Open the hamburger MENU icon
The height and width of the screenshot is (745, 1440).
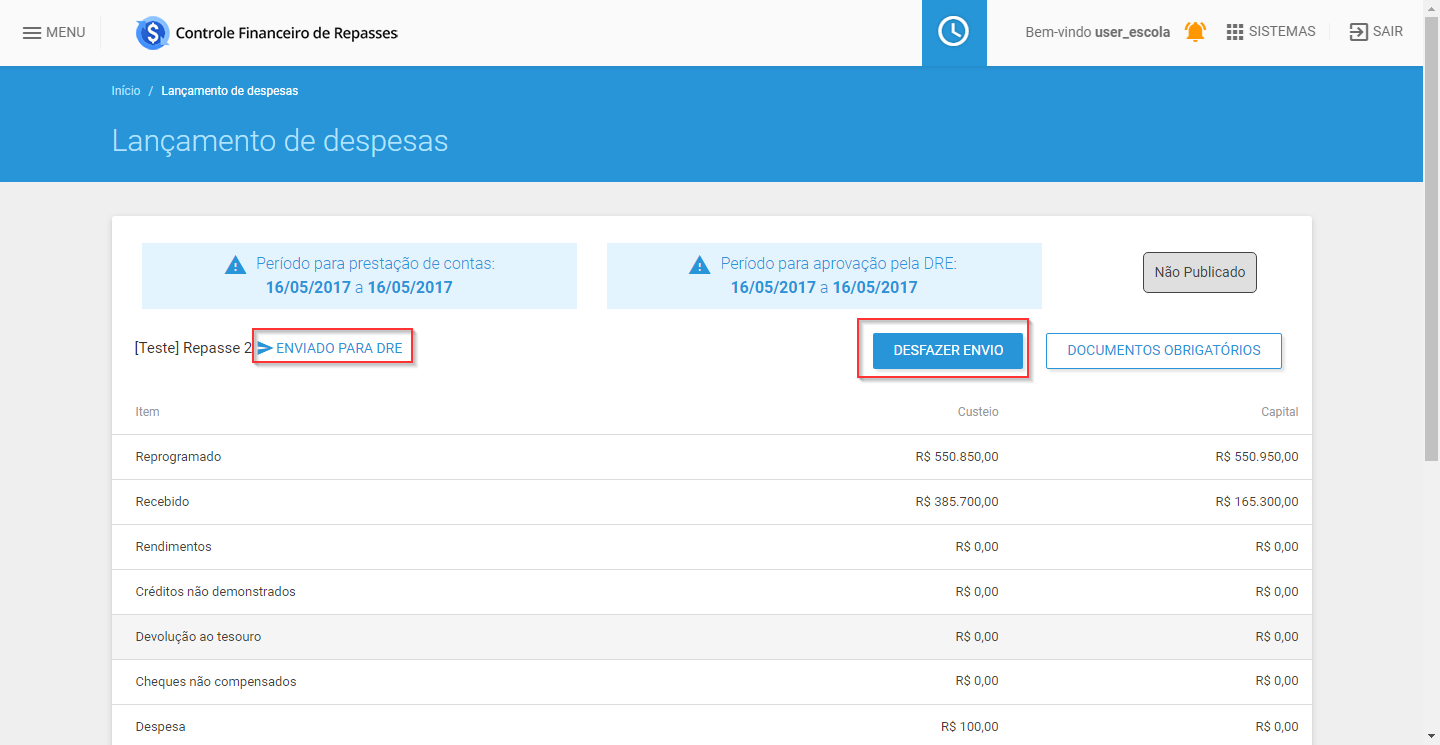(32, 32)
